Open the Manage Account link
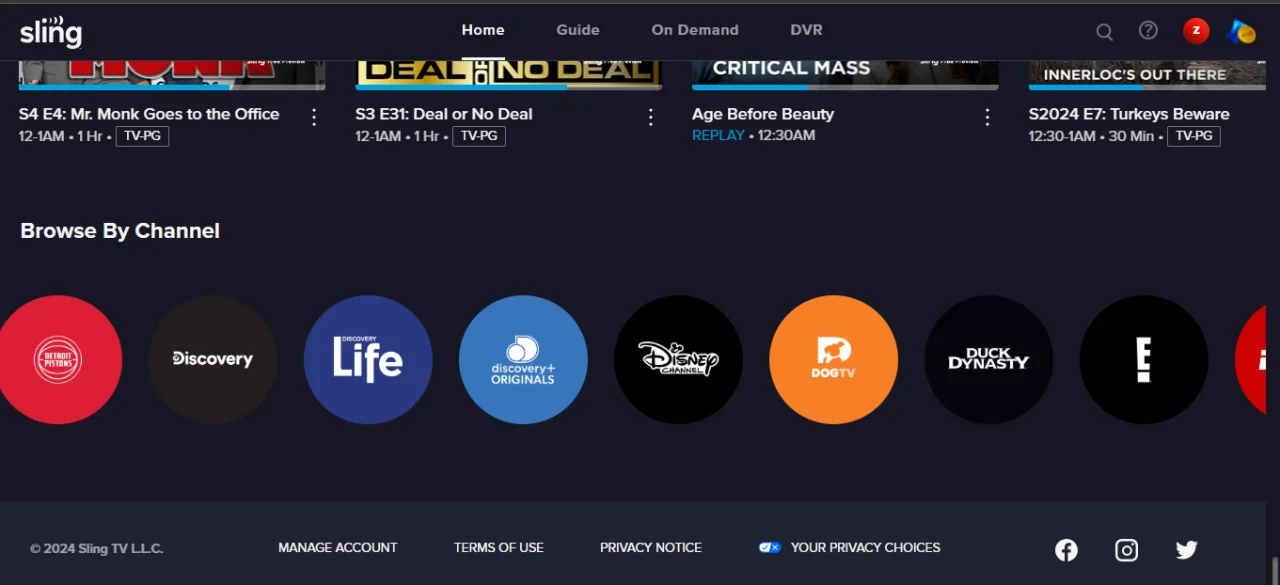 point(338,547)
